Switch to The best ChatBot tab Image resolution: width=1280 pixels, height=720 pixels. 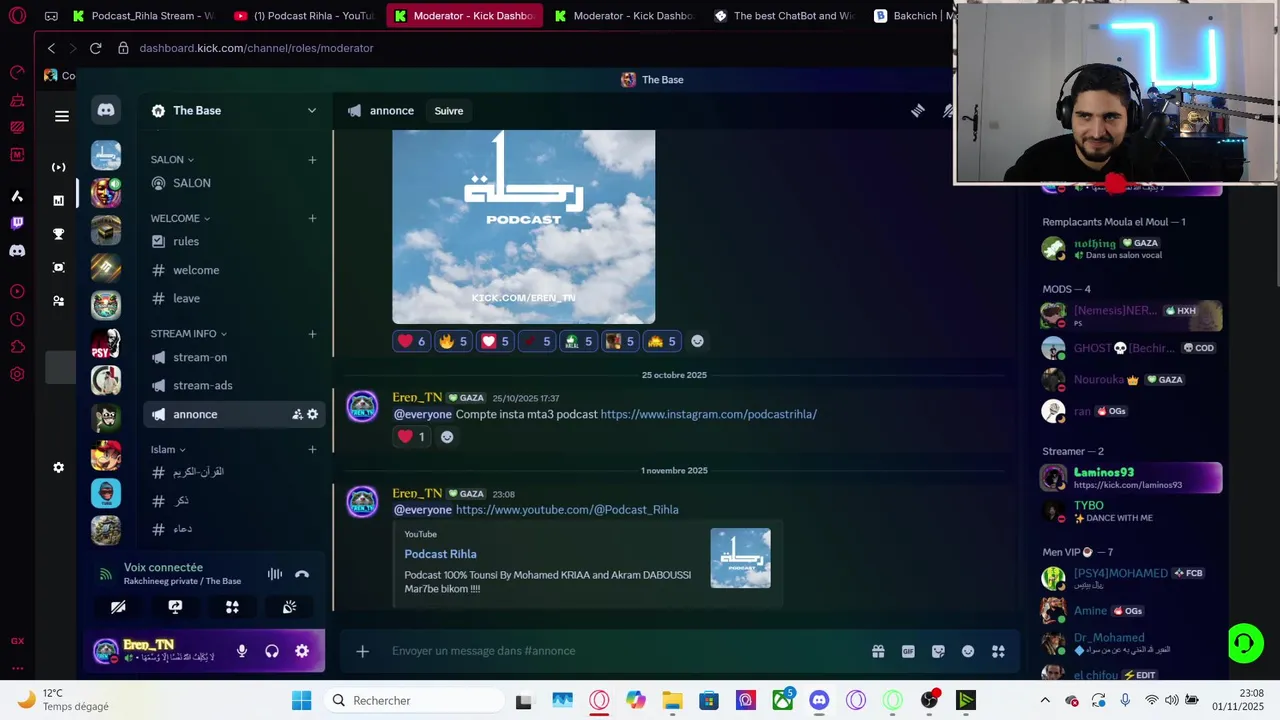pos(783,16)
